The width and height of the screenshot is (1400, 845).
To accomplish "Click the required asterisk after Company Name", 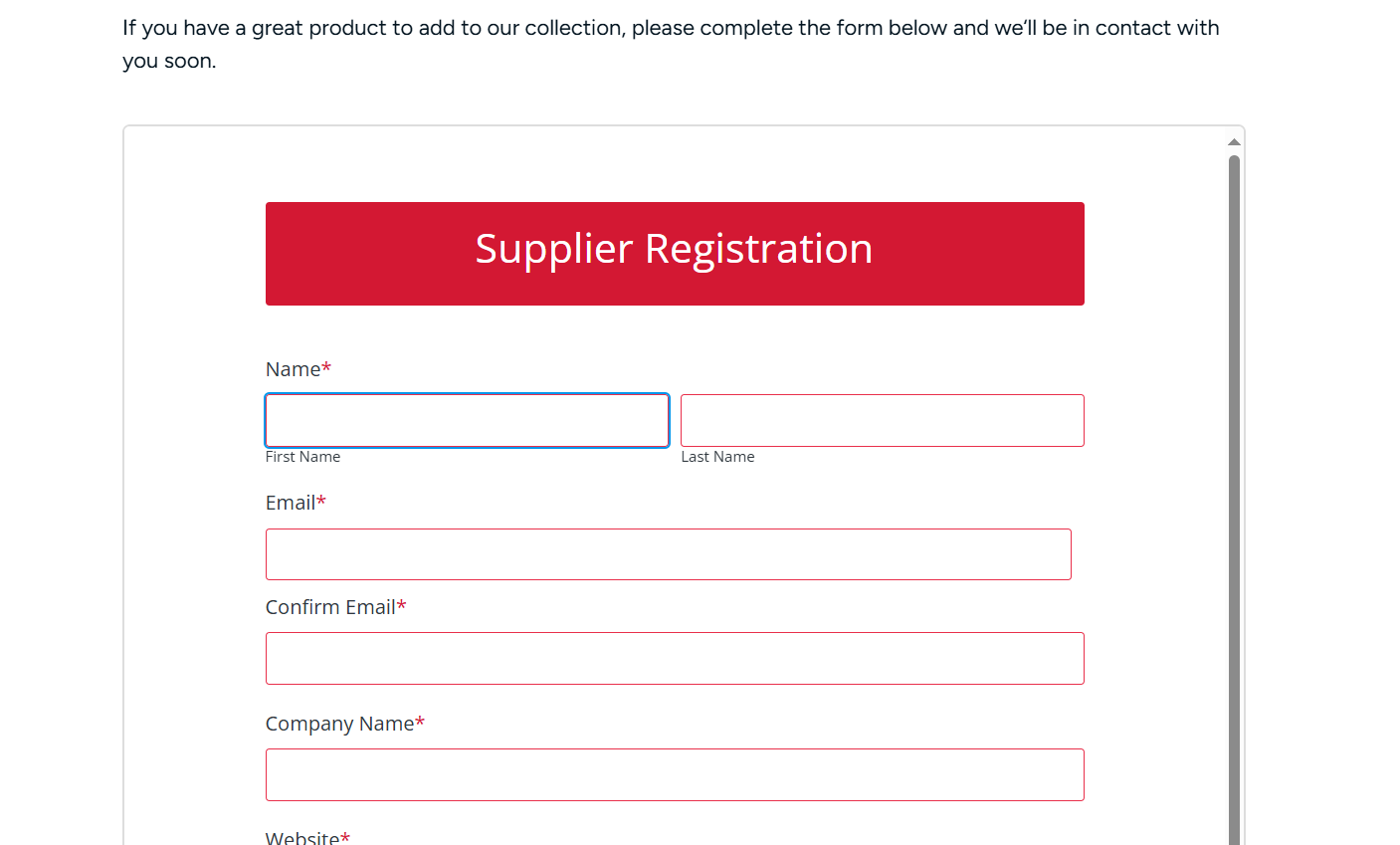I will point(420,722).
